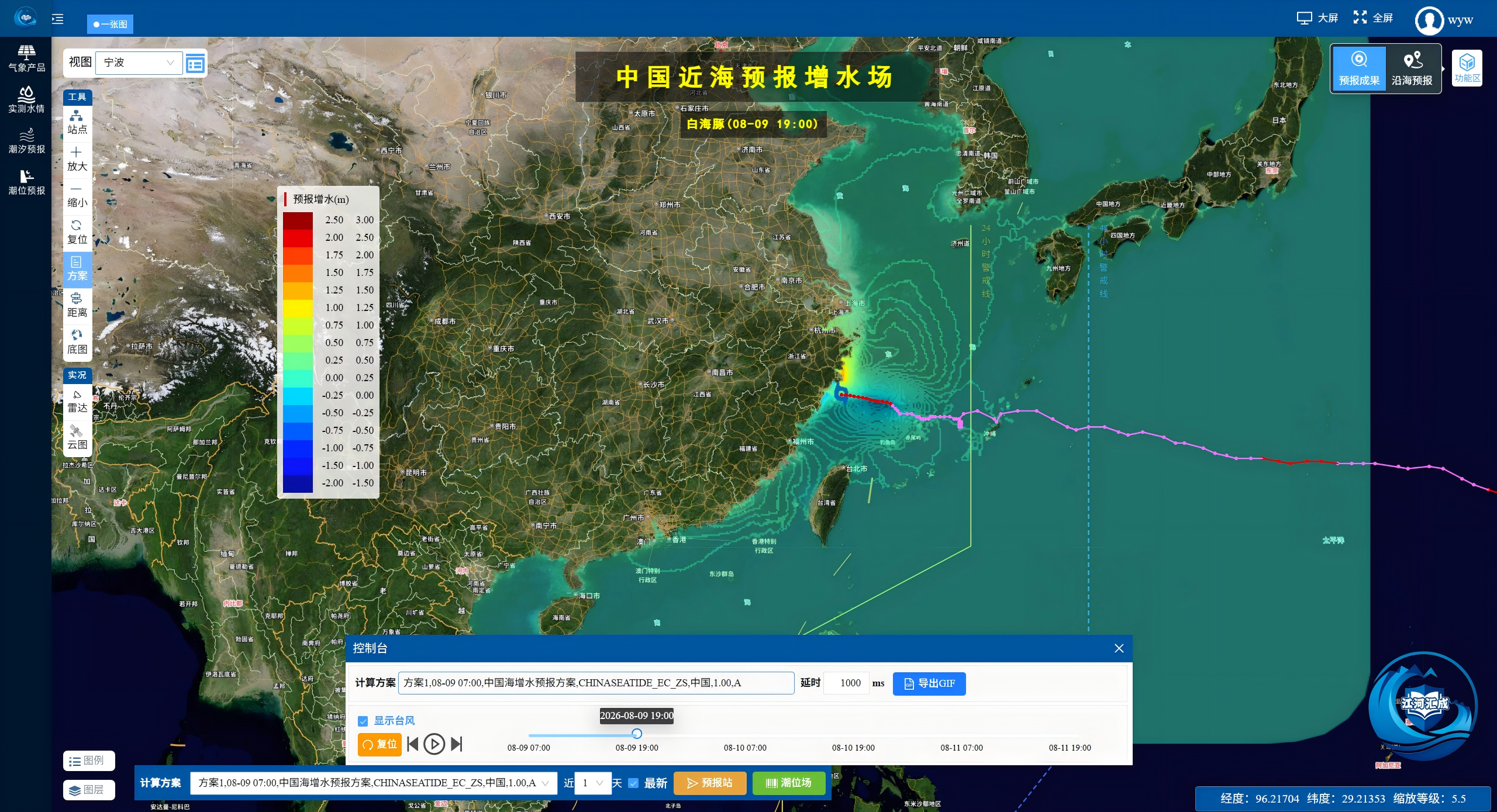Screen dimensions: 1497x812
Task: Click the orange 复位 playback reset button
Action: click(x=380, y=744)
